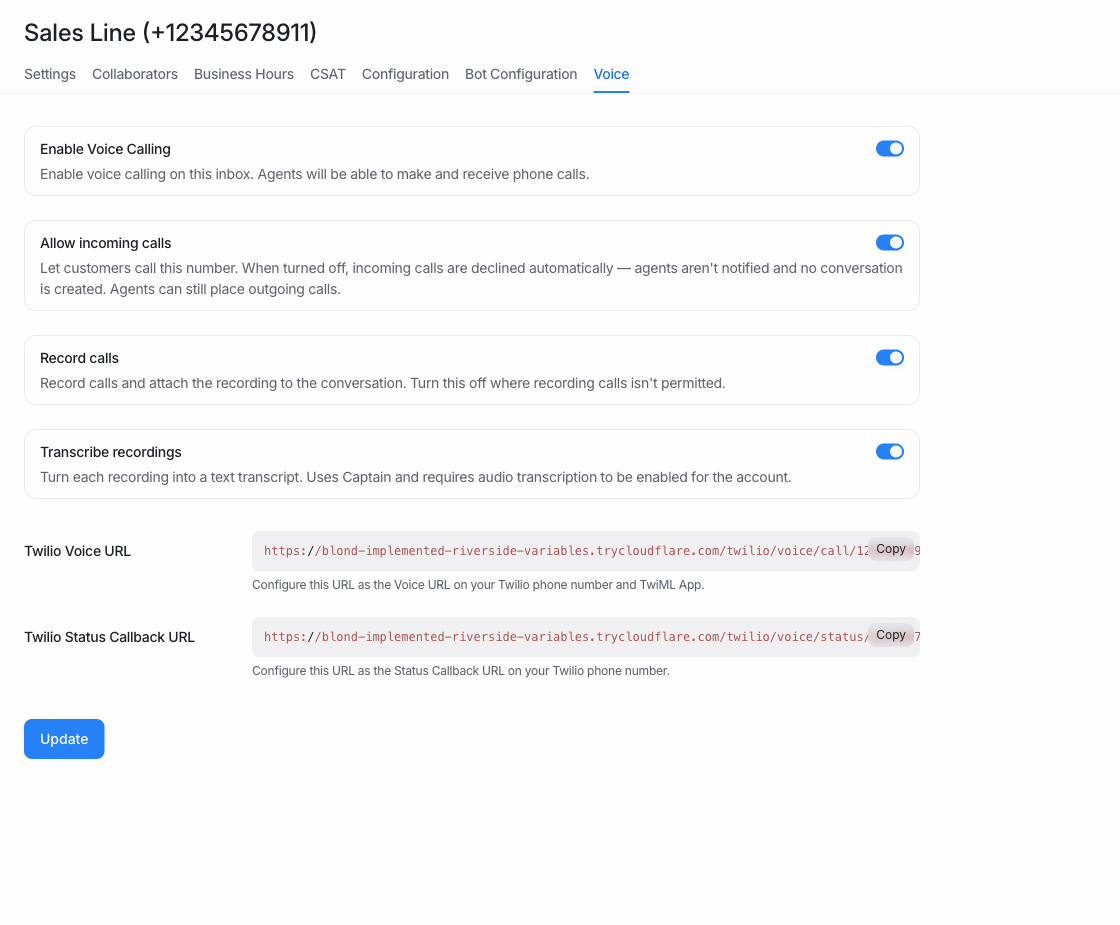This screenshot has height=925, width=1120.
Task: Select the Voice tab
Action: click(611, 74)
